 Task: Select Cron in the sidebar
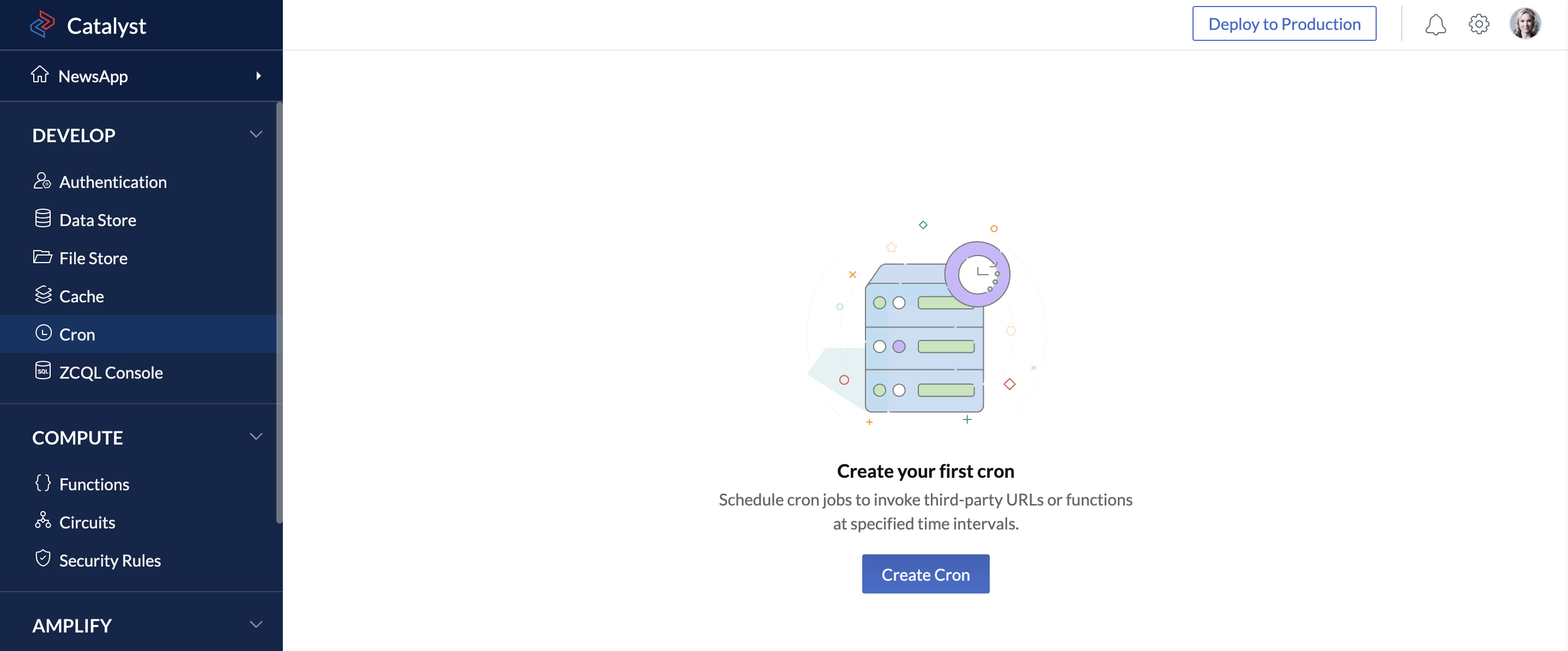coord(77,334)
